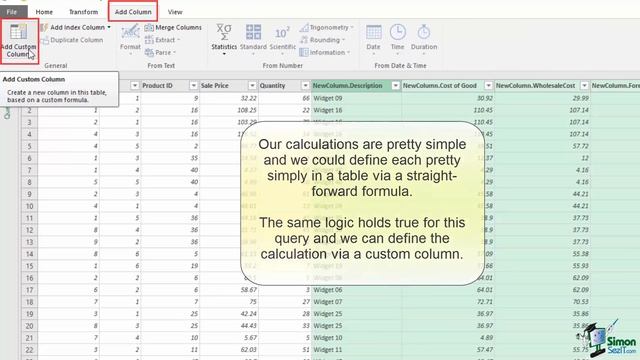Choose Duplicate Column

click(x=72, y=40)
